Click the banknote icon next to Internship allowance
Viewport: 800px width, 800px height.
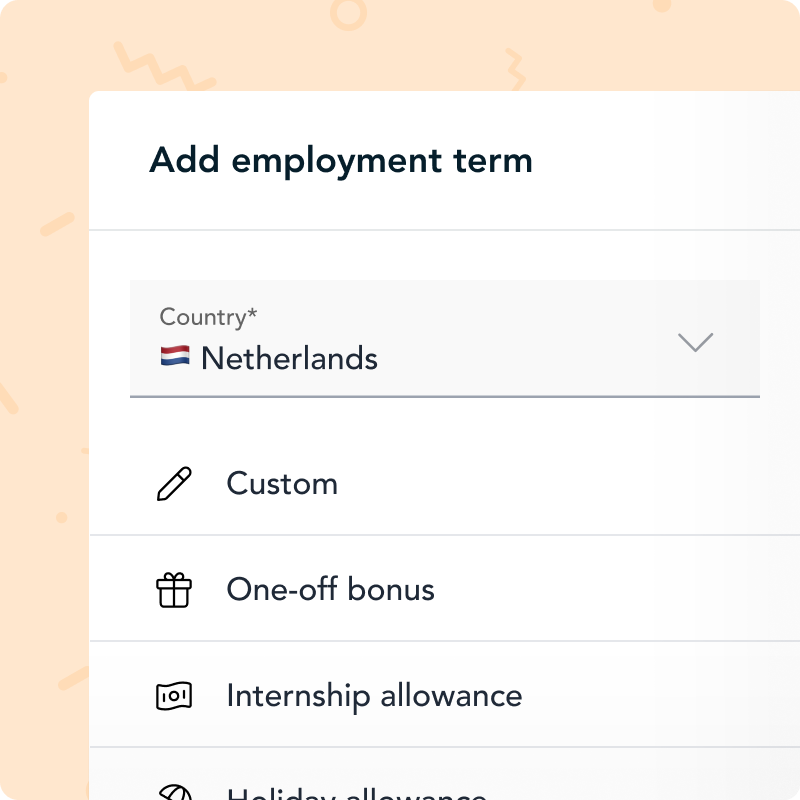pyautogui.click(x=174, y=695)
